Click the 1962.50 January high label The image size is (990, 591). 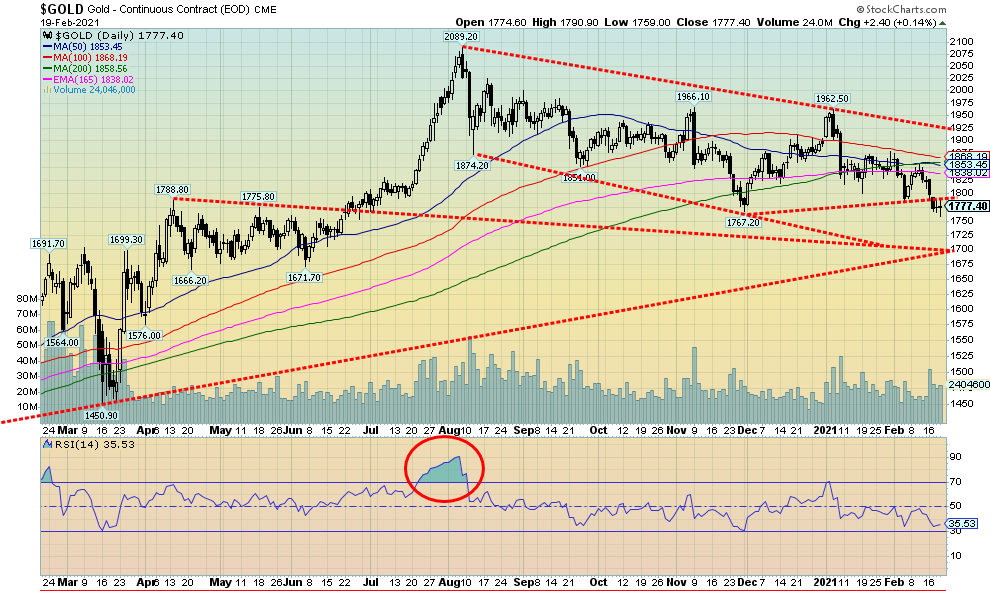coord(831,99)
